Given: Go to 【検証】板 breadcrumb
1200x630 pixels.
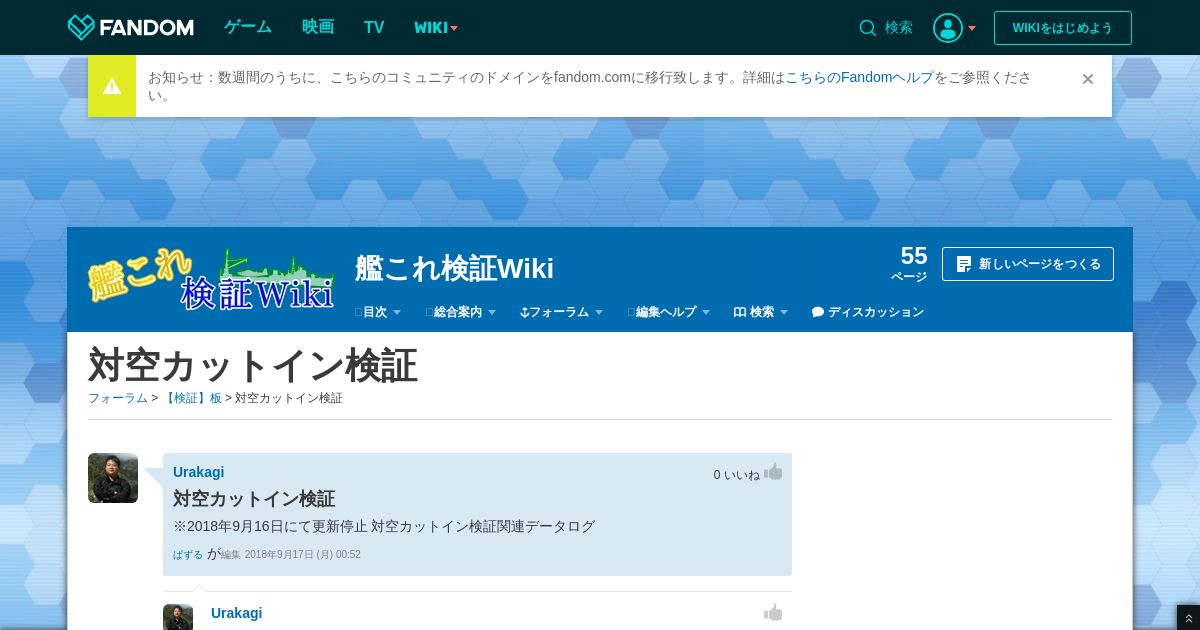Looking at the screenshot, I should point(192,398).
